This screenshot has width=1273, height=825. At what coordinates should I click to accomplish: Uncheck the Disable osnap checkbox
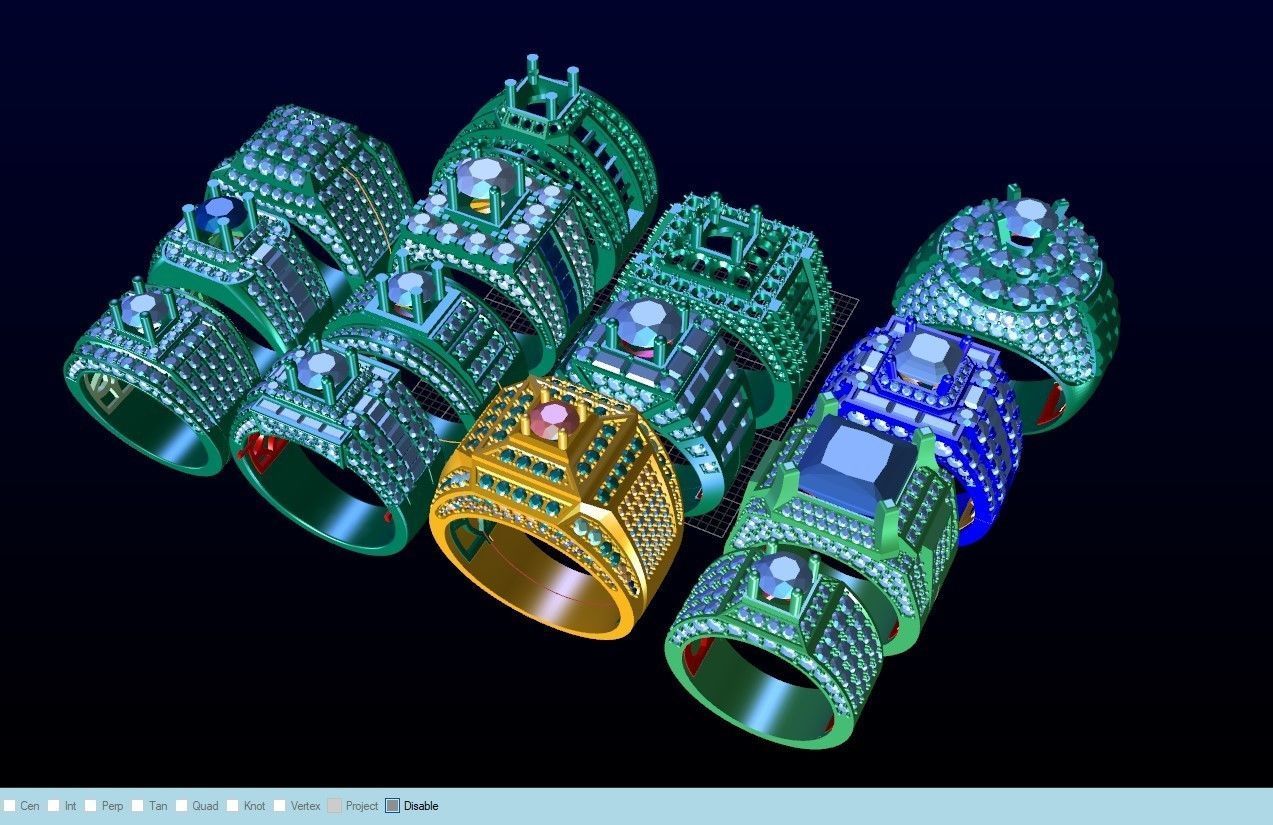coord(392,806)
